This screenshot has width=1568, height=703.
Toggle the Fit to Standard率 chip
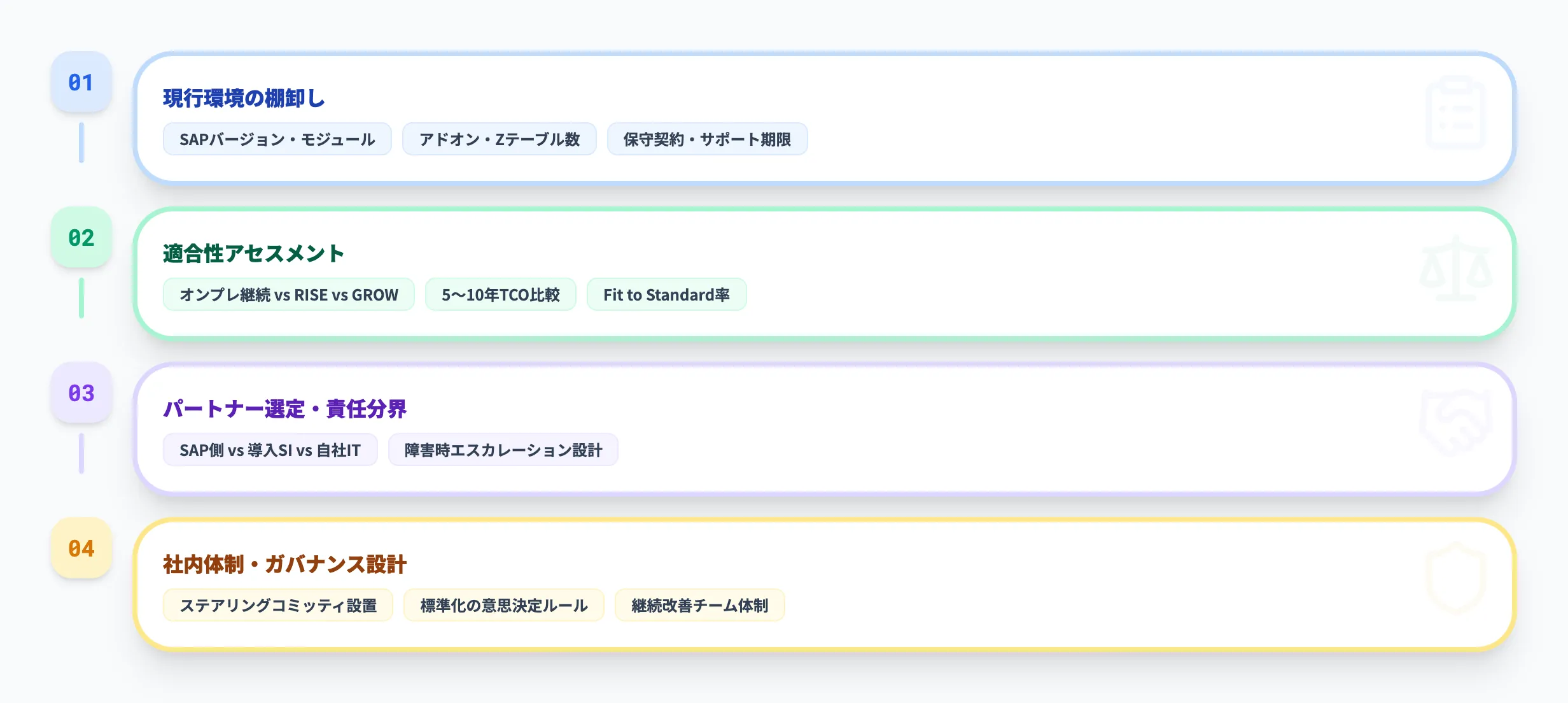pyautogui.click(x=666, y=294)
